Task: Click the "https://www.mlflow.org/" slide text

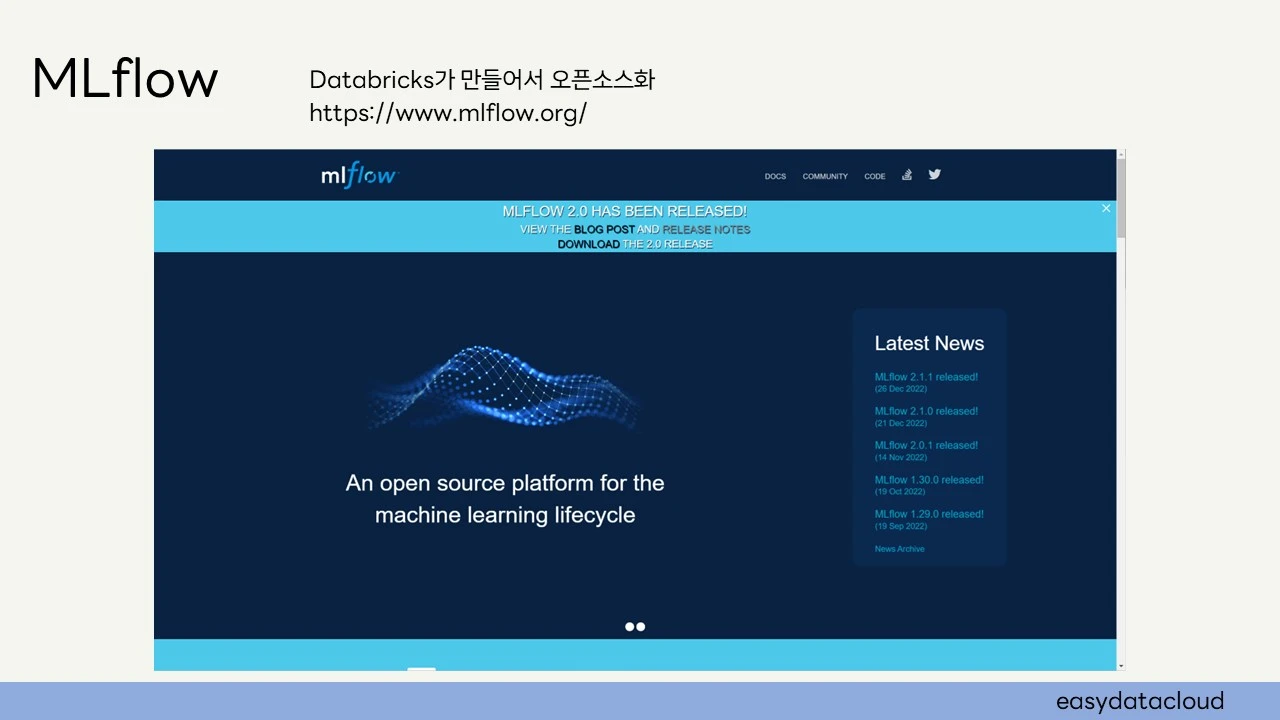Action: (448, 113)
